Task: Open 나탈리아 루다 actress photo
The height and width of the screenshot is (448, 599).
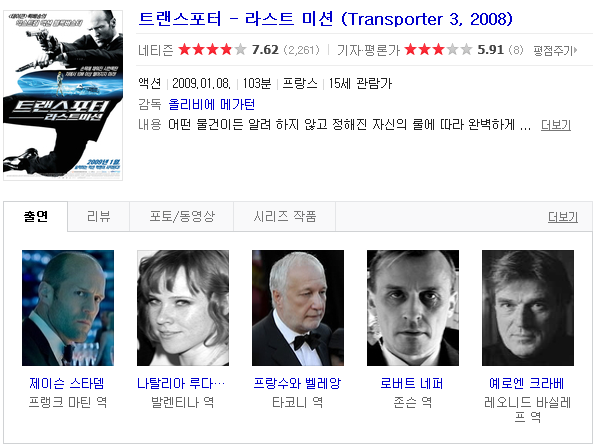Action: pos(183,308)
